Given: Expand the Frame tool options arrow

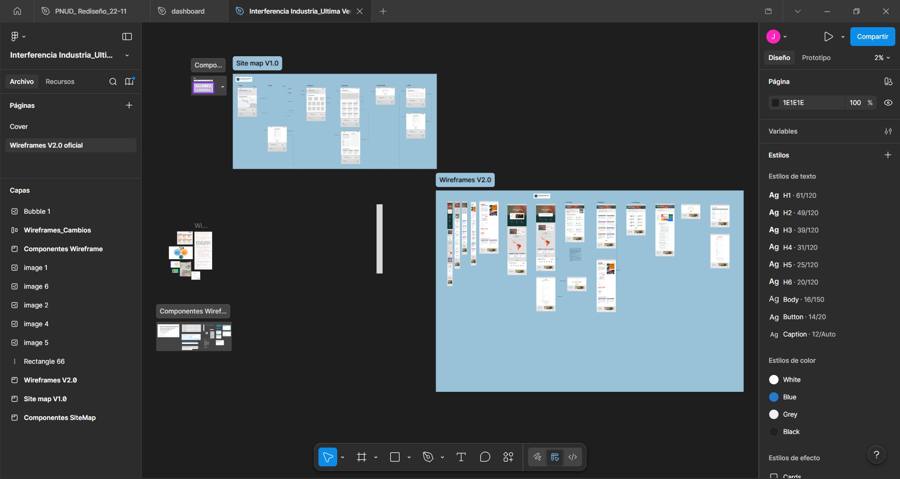Looking at the screenshot, I should pyautogui.click(x=376, y=458).
